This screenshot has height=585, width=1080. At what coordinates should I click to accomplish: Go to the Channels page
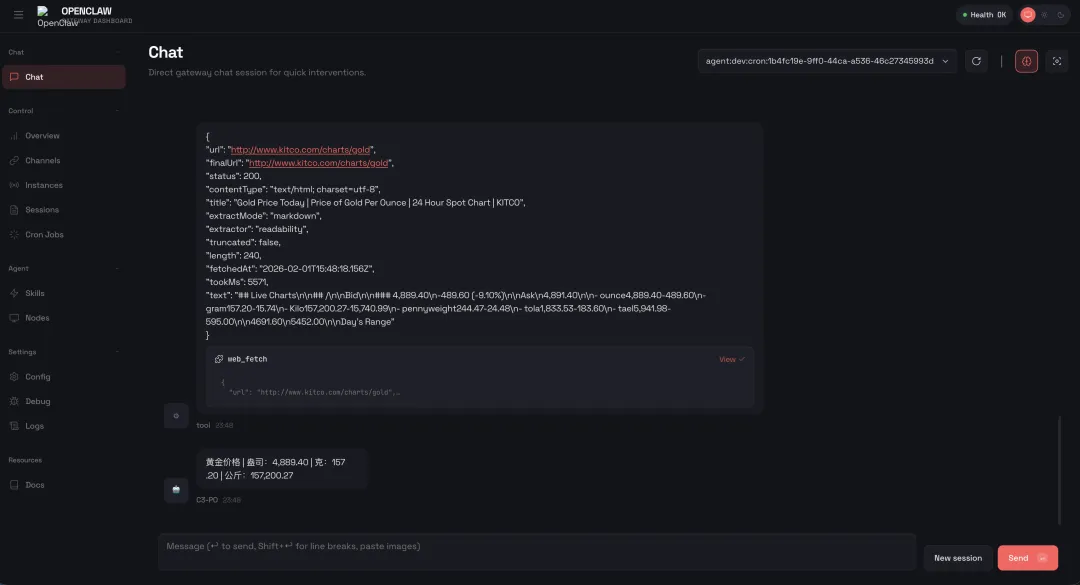pos(42,160)
